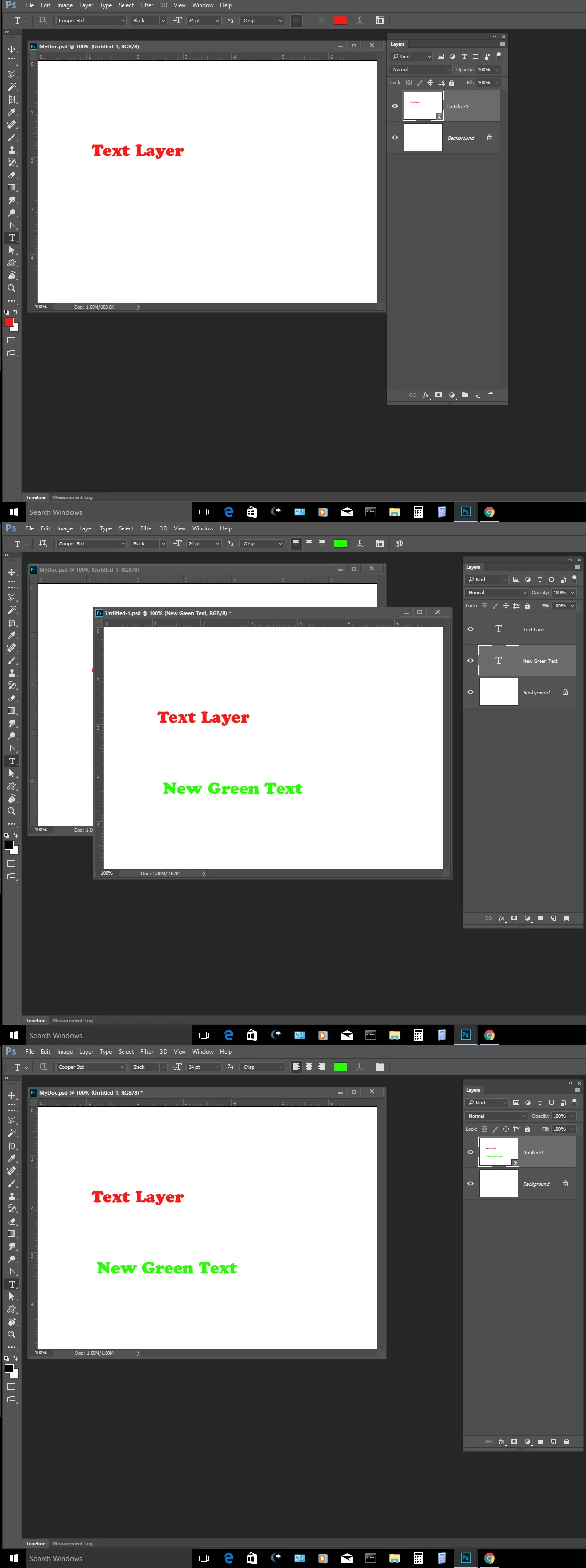The height and width of the screenshot is (1568, 586).
Task: Select Crop tool in Photoshop showing Untitled-1.psd
Action: (x=12, y=623)
